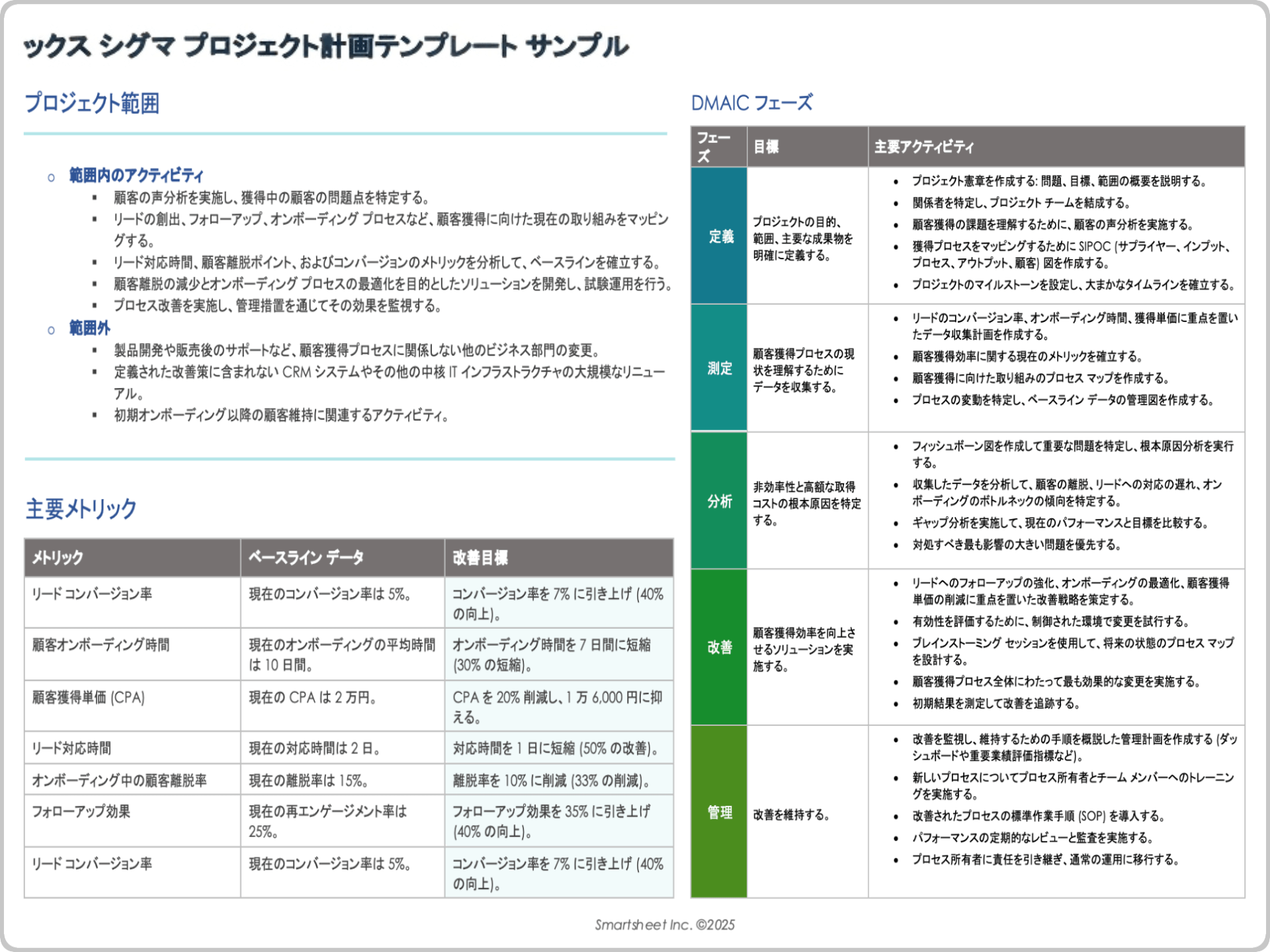The height and width of the screenshot is (952, 1270).
Task: Click the 顧客オンボーディング時間 metric cell
Action: 132,654
